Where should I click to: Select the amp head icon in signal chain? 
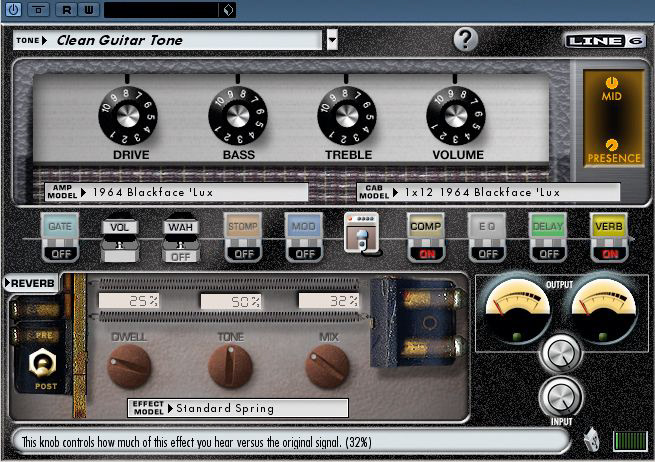coord(362,233)
